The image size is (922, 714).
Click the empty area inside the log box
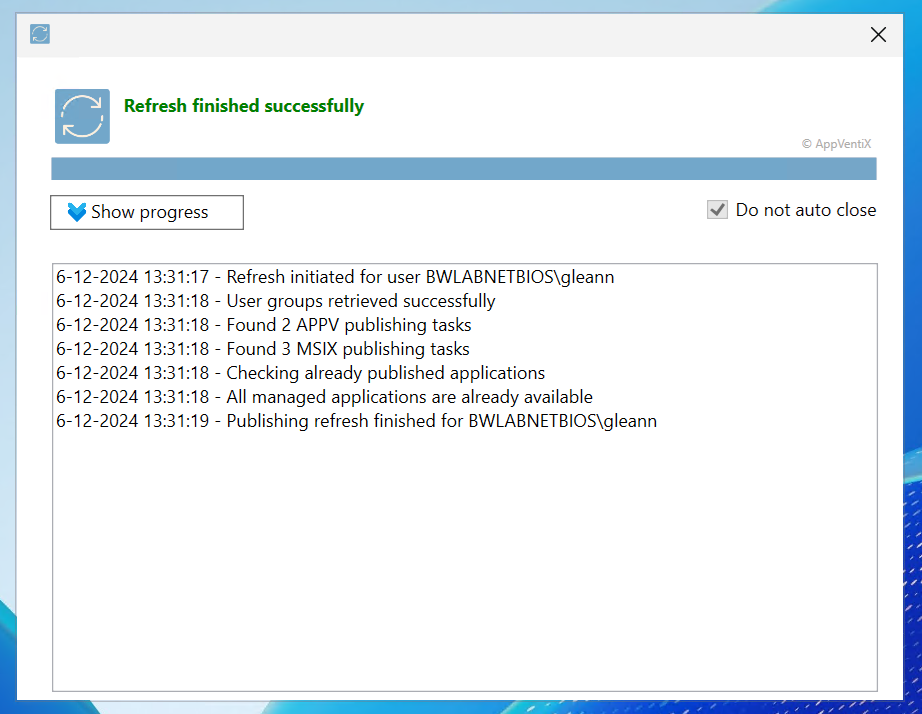click(463, 560)
